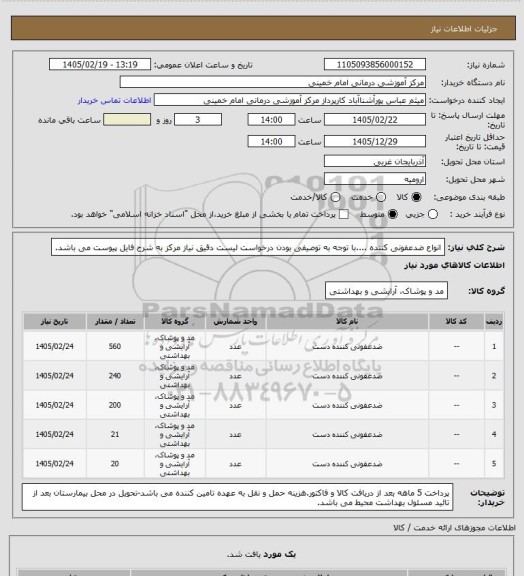Click the date 1405/02/24 in row 2

coord(54,376)
